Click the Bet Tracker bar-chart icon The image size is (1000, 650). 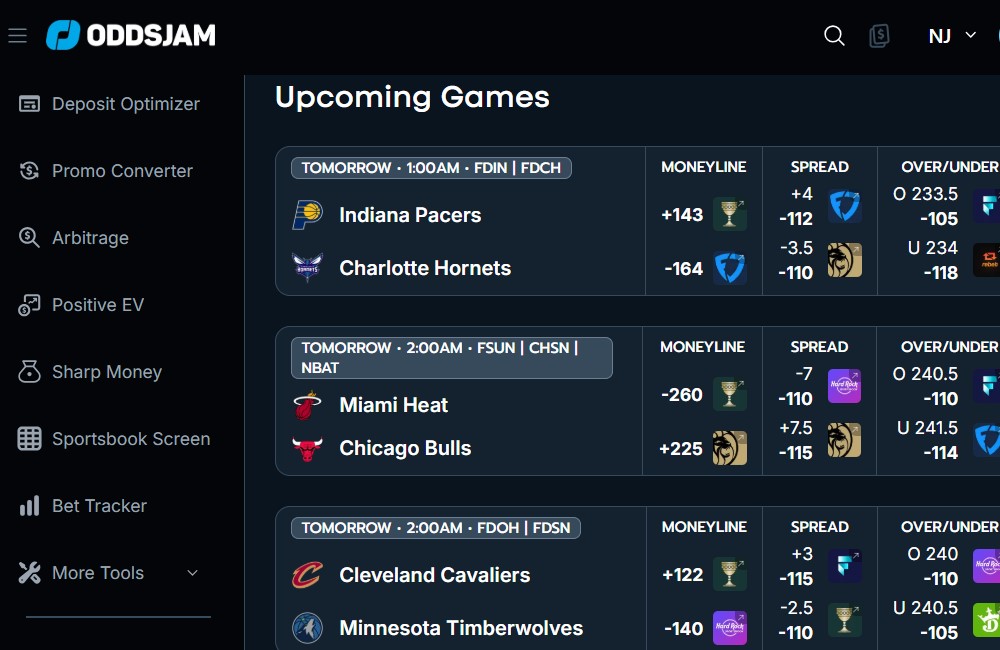coord(29,505)
